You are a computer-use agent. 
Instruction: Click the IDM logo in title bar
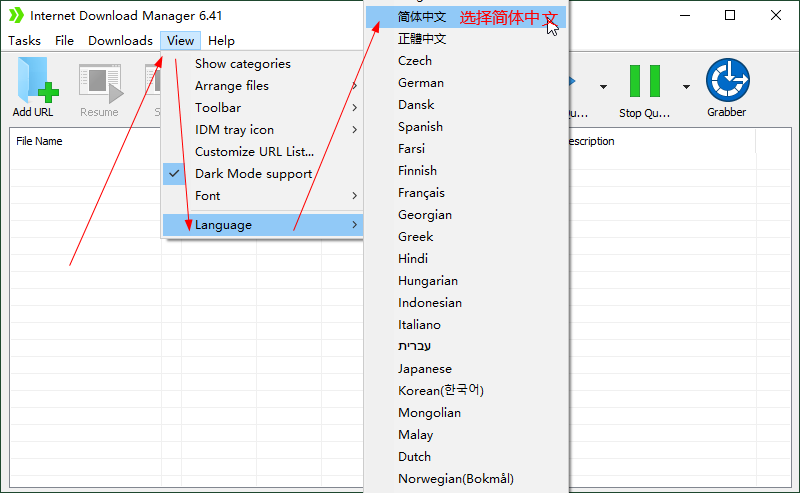pyautogui.click(x=16, y=15)
